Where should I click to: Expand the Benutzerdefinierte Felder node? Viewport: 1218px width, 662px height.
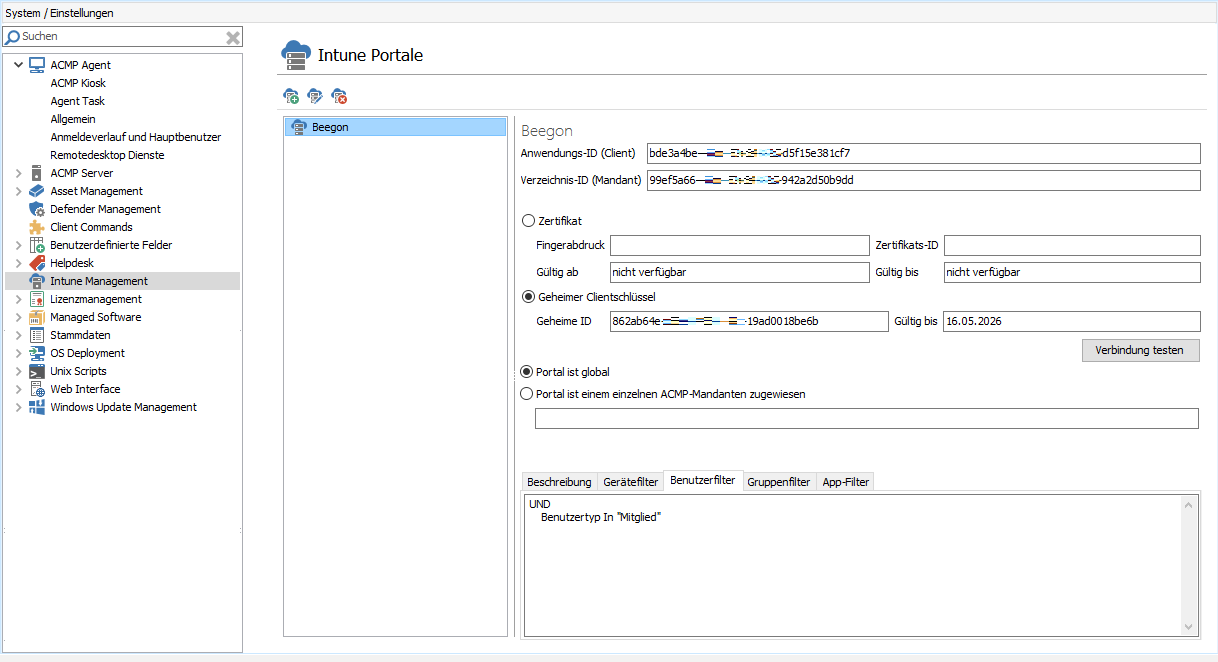point(18,245)
